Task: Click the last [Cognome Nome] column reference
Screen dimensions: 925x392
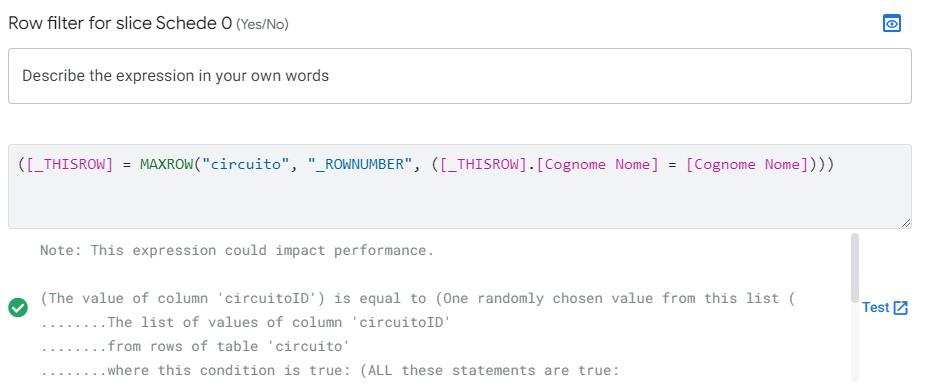Action: tap(746, 164)
